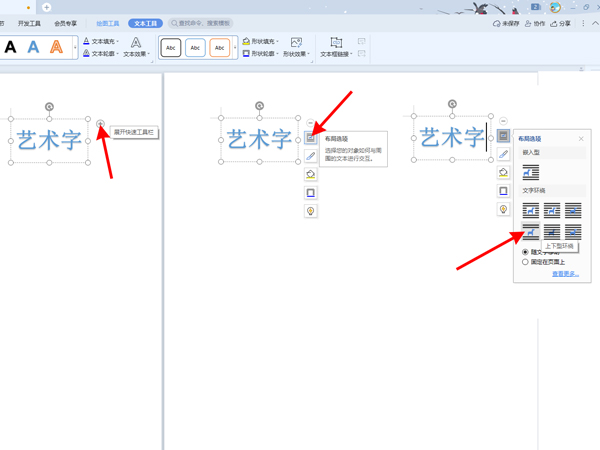The height and width of the screenshot is (450, 600).
Task: Switch to the 绘图工具 tab
Action: 107,23
